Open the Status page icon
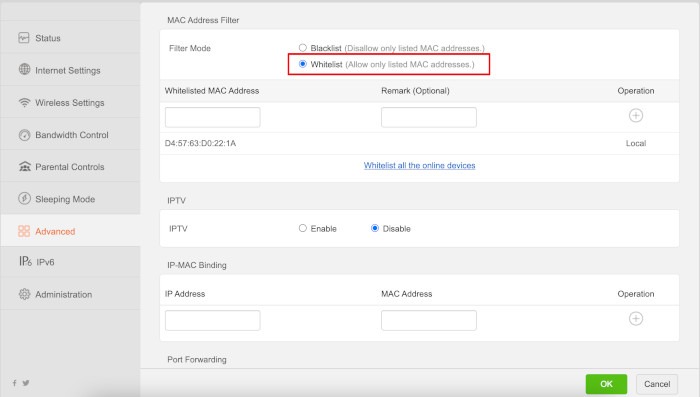 click(24, 38)
